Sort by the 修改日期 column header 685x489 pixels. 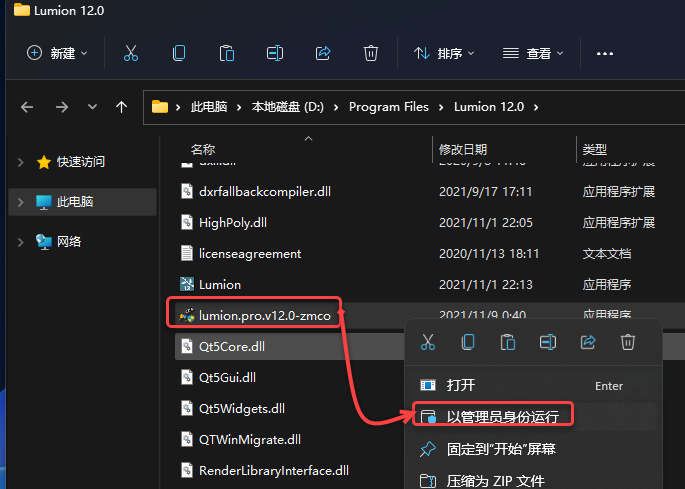coord(463,150)
